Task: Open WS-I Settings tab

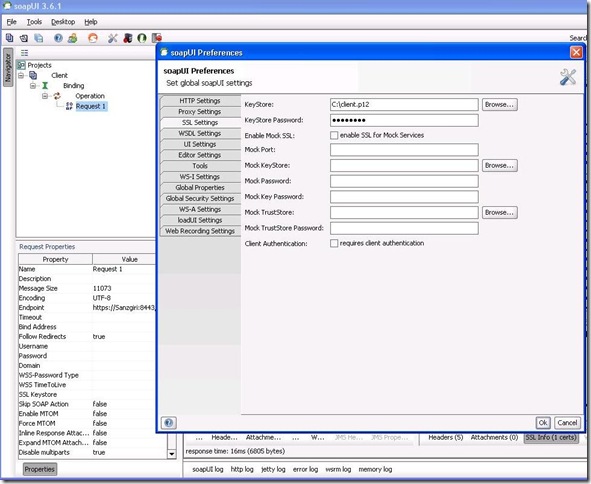Action: click(x=200, y=177)
